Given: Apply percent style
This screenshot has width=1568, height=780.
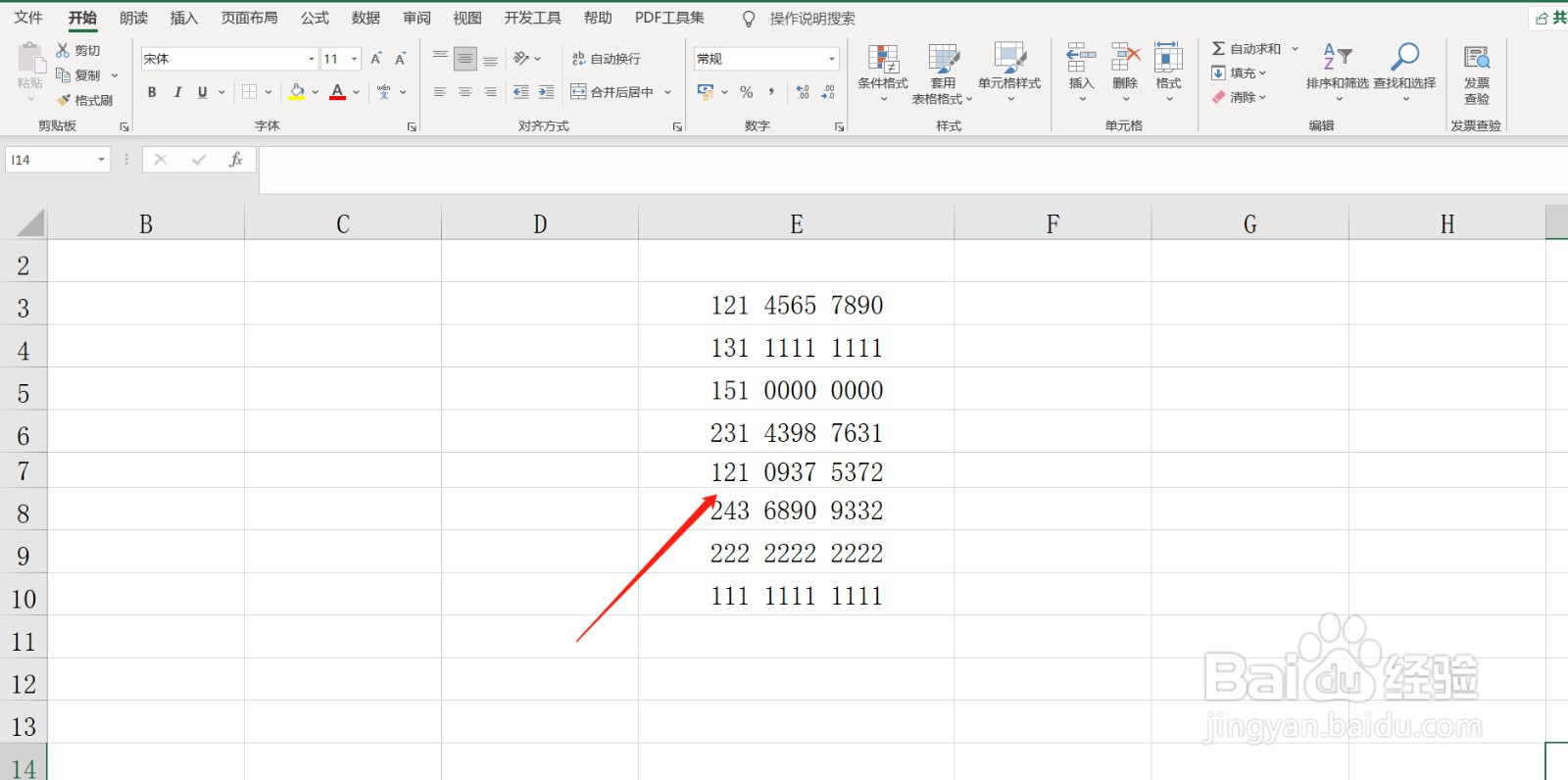Looking at the screenshot, I should tap(747, 92).
